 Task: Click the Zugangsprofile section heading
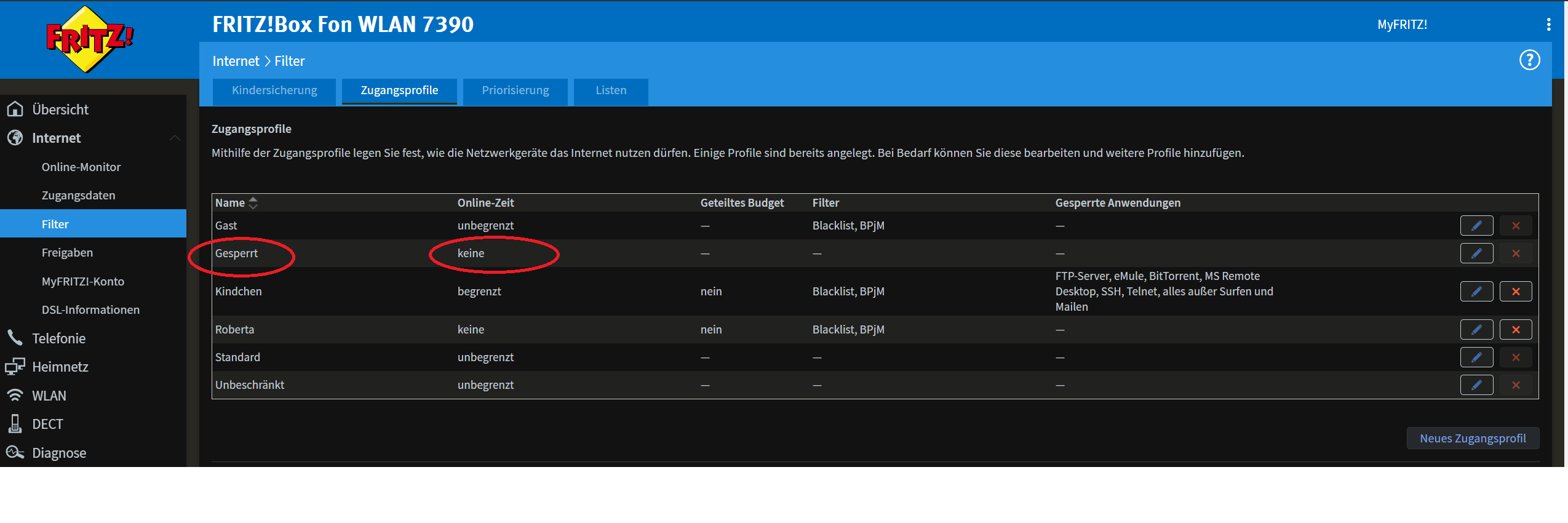pyautogui.click(x=252, y=129)
